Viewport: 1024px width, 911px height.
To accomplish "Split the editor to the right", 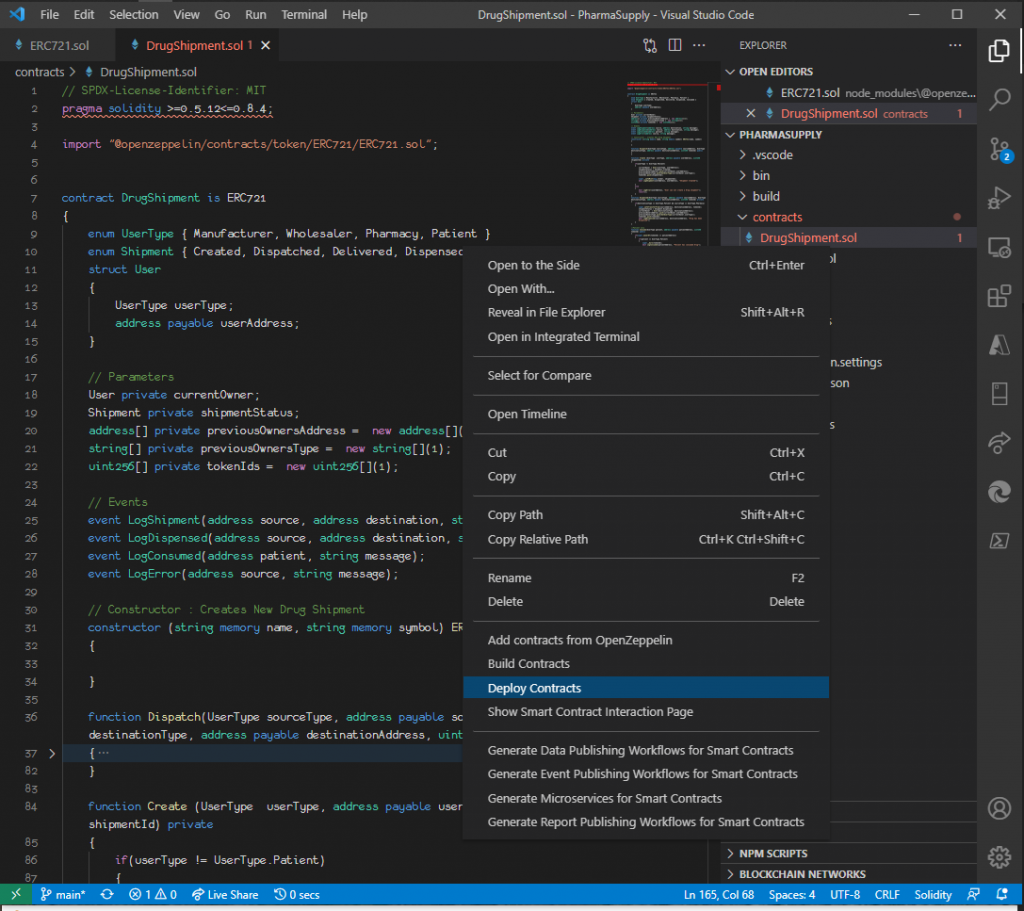I will click(675, 45).
